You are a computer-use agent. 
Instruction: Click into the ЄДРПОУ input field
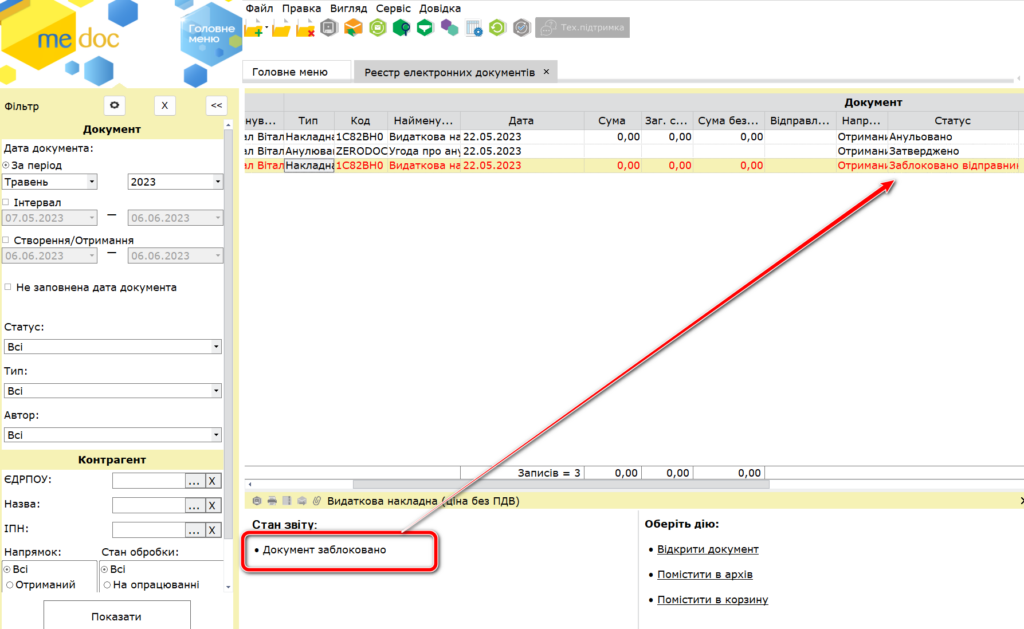tap(148, 481)
